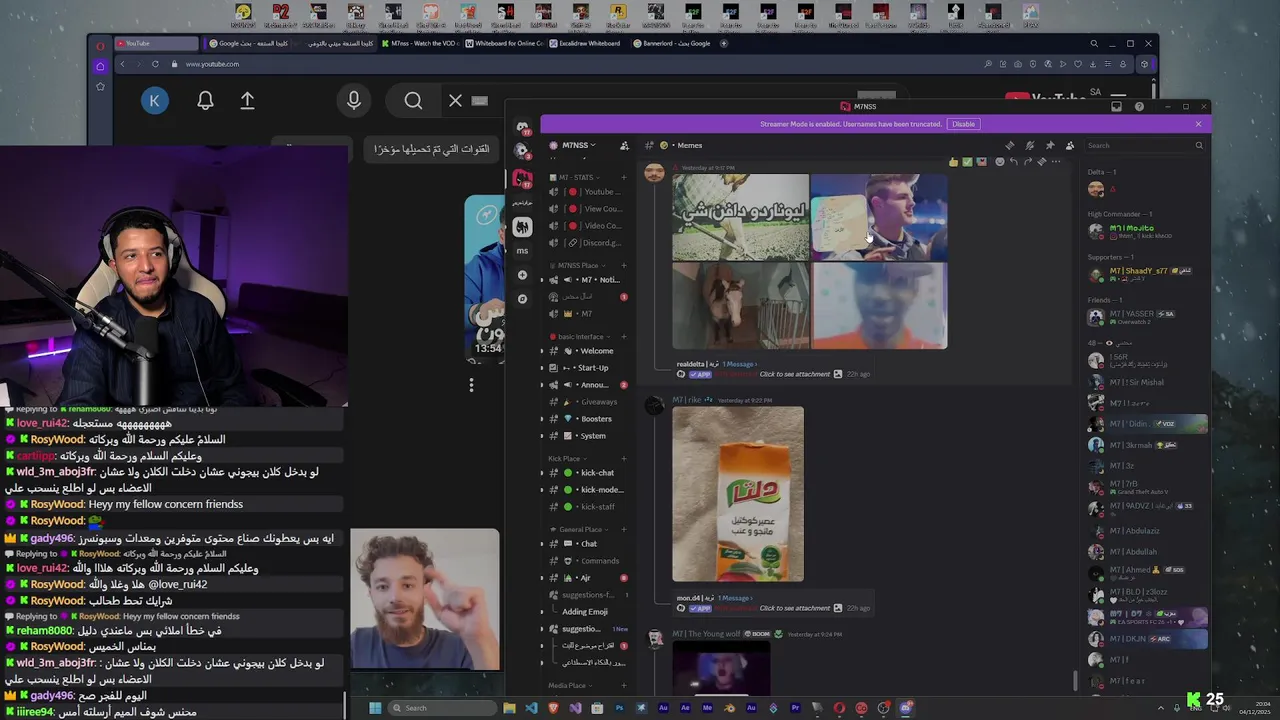The image size is (1280, 720).
Task: Reply to message with arrow icon
Action: pyautogui.click(x=1013, y=162)
